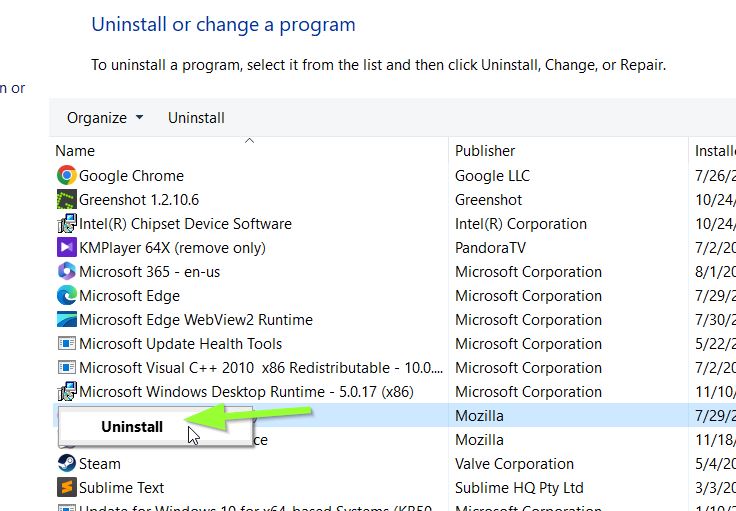Click the Google Chrome icon

pyautogui.click(x=67, y=175)
